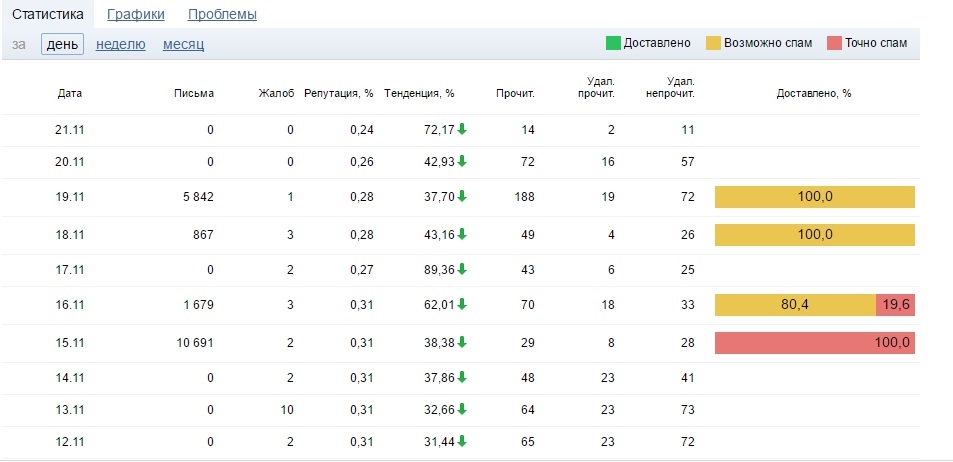Click the deleted unread value 41
This screenshot has width=953, height=462.
[x=688, y=378]
